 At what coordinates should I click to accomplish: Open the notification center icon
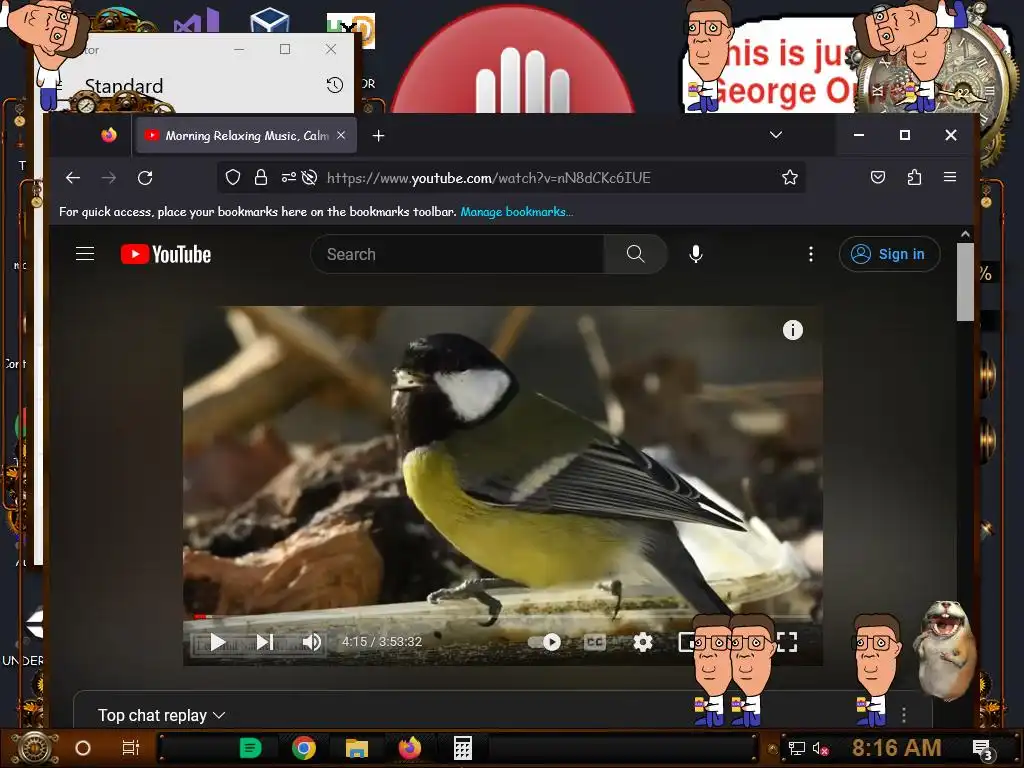point(983,750)
